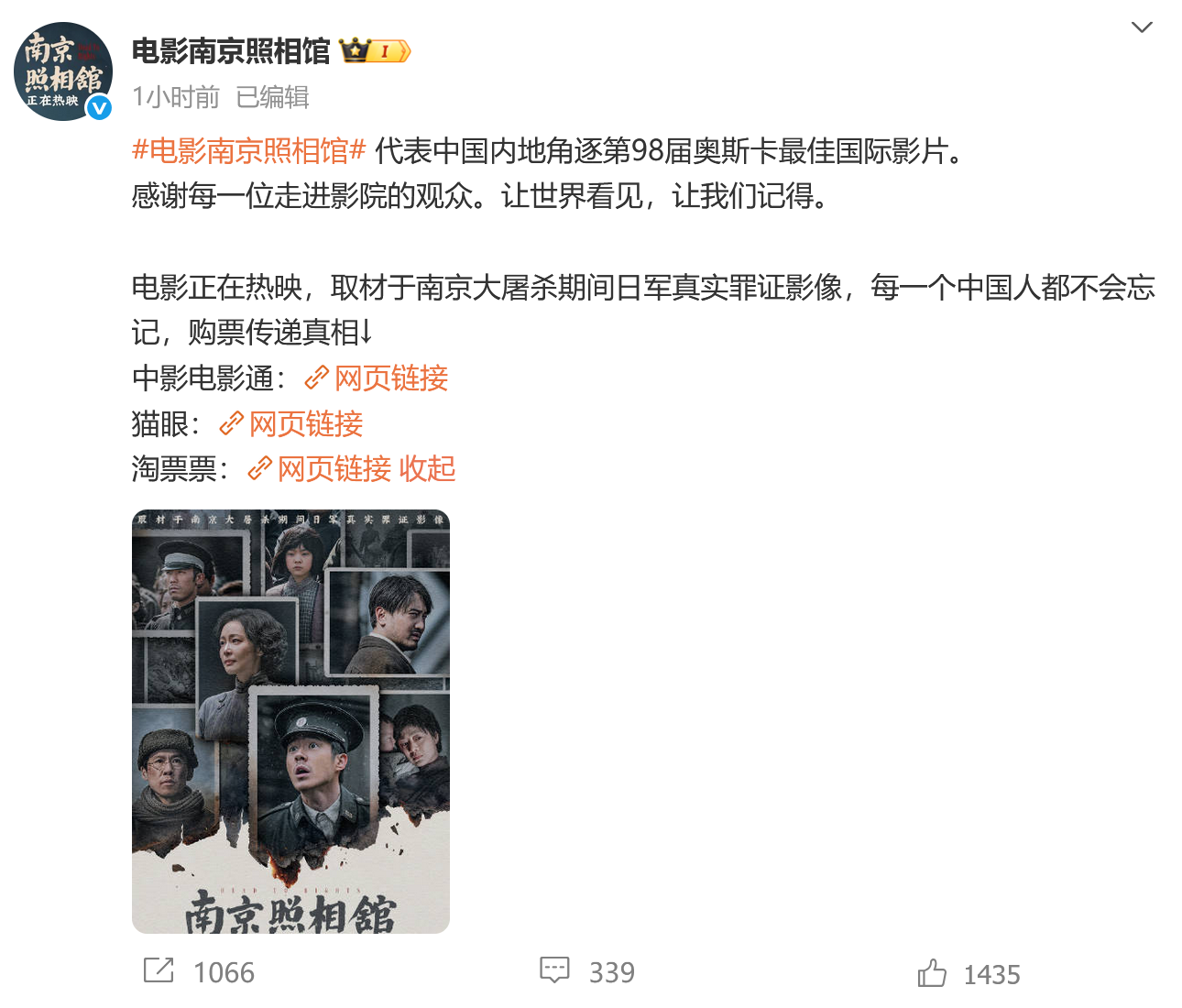This screenshot has height=1008, width=1182.
Task: Click the 339 comment count
Action: pos(612,972)
